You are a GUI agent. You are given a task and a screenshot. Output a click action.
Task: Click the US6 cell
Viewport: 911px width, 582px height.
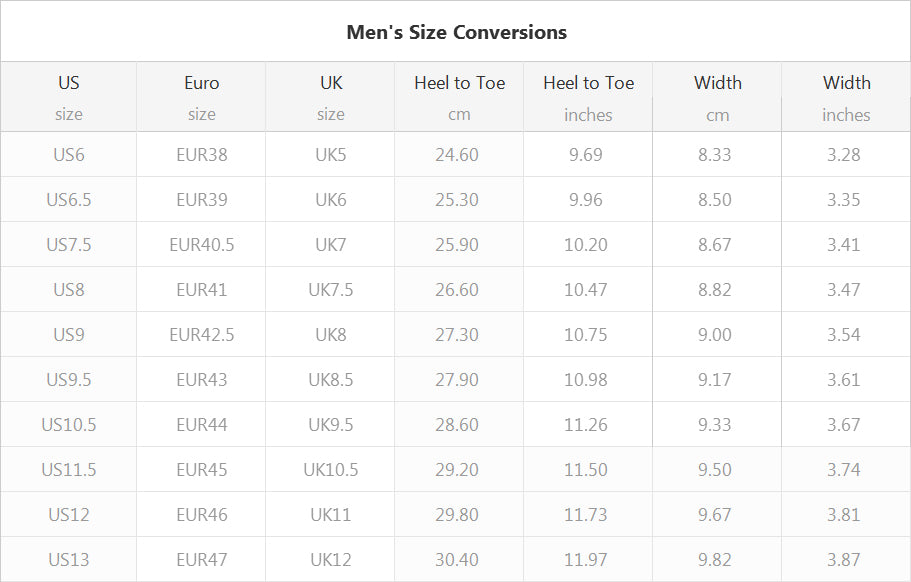pyautogui.click(x=69, y=155)
